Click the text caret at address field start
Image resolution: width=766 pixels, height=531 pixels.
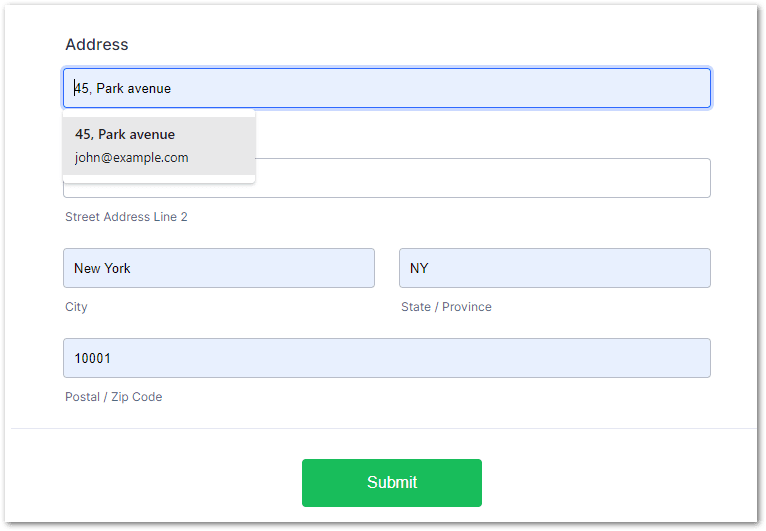pyautogui.click(x=75, y=88)
